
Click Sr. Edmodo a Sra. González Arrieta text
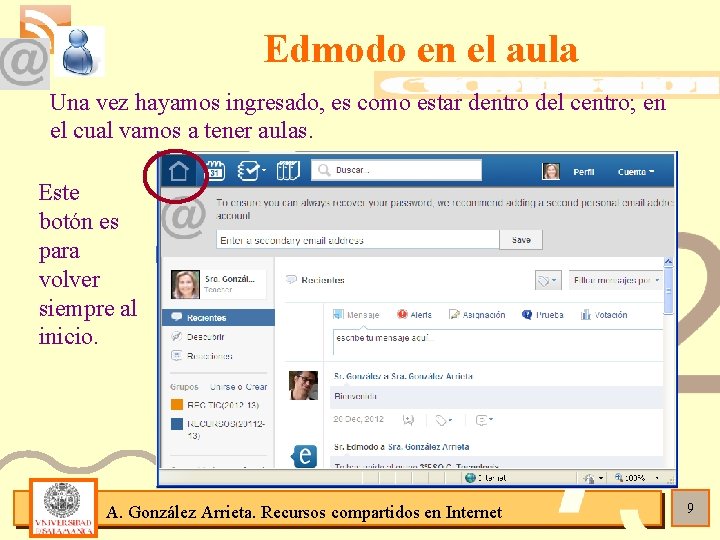(401, 447)
